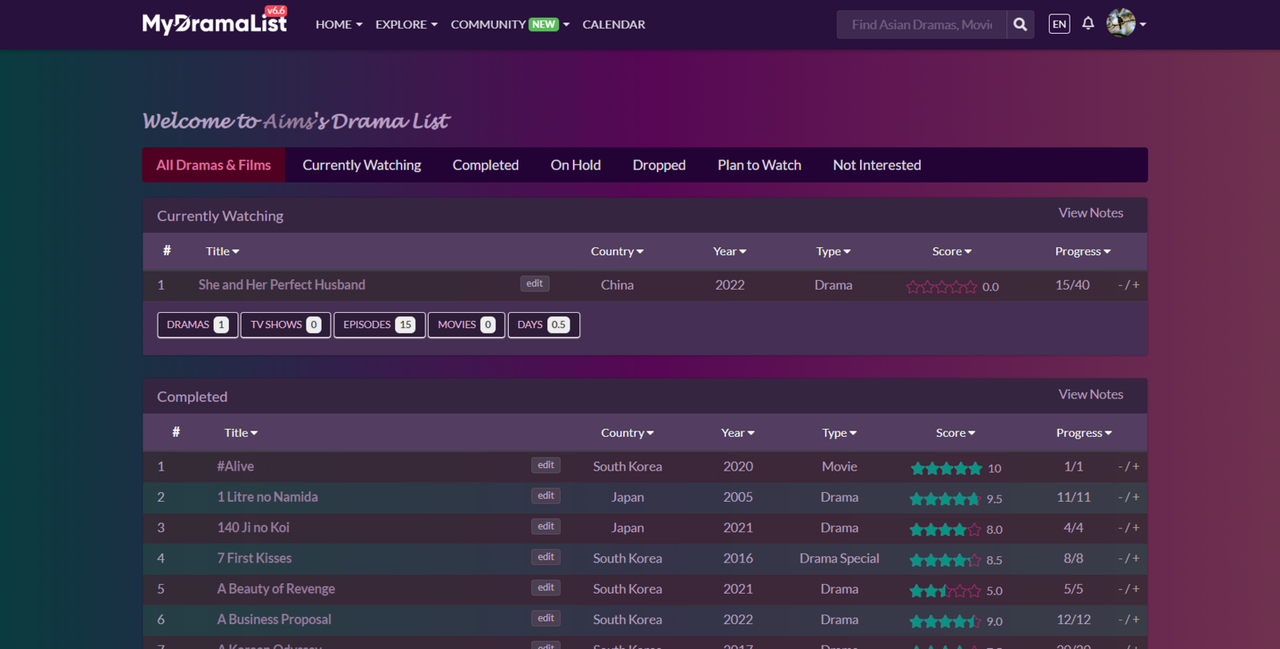1280x649 pixels.
Task: Switch language via EN button
Action: tap(1059, 24)
